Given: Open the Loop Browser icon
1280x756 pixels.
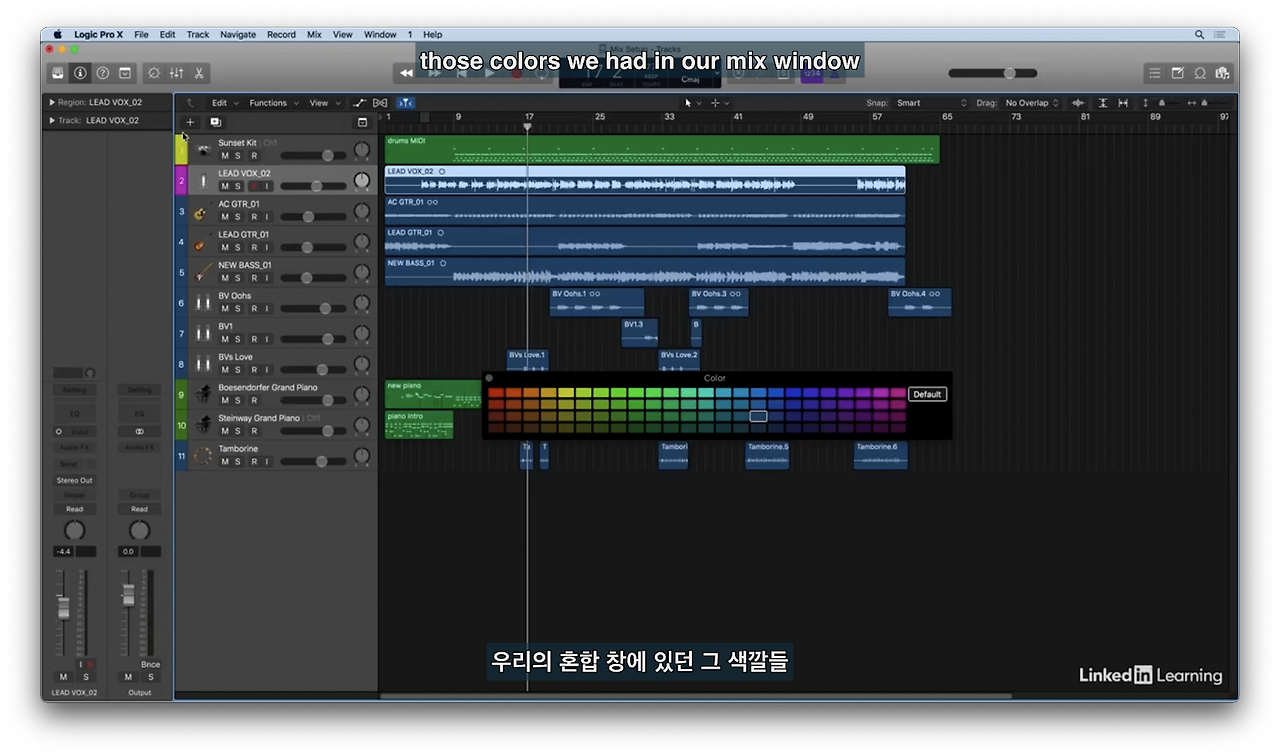Looking at the screenshot, I should [x=1199, y=73].
